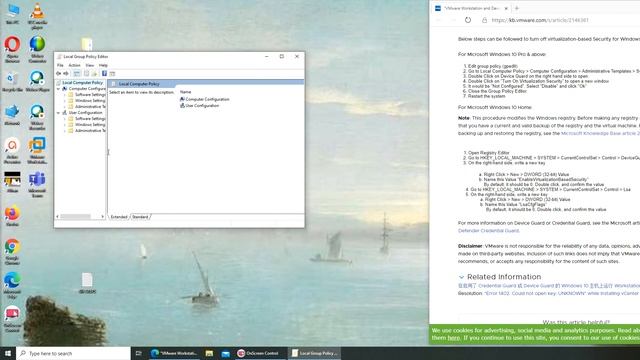Expand Software Settings under User Configuration
This screenshot has height=360, width=640.
tap(64, 119)
